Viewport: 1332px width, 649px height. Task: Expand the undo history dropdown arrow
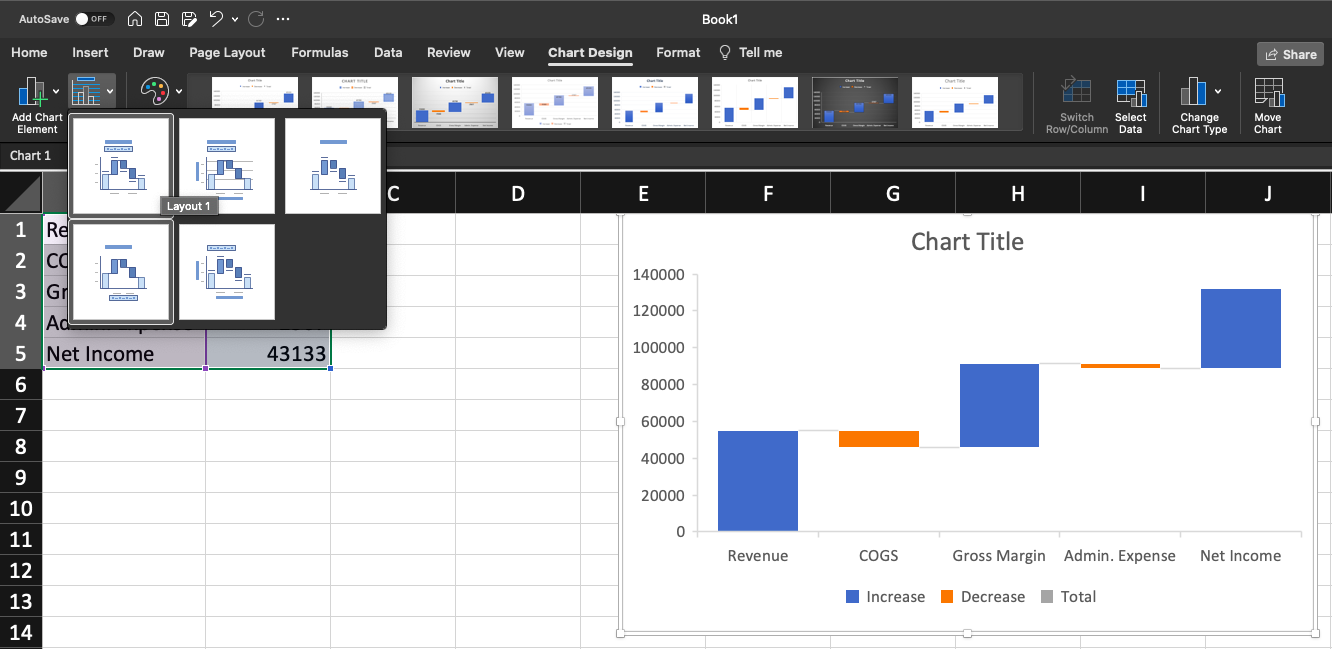pyautogui.click(x=235, y=19)
